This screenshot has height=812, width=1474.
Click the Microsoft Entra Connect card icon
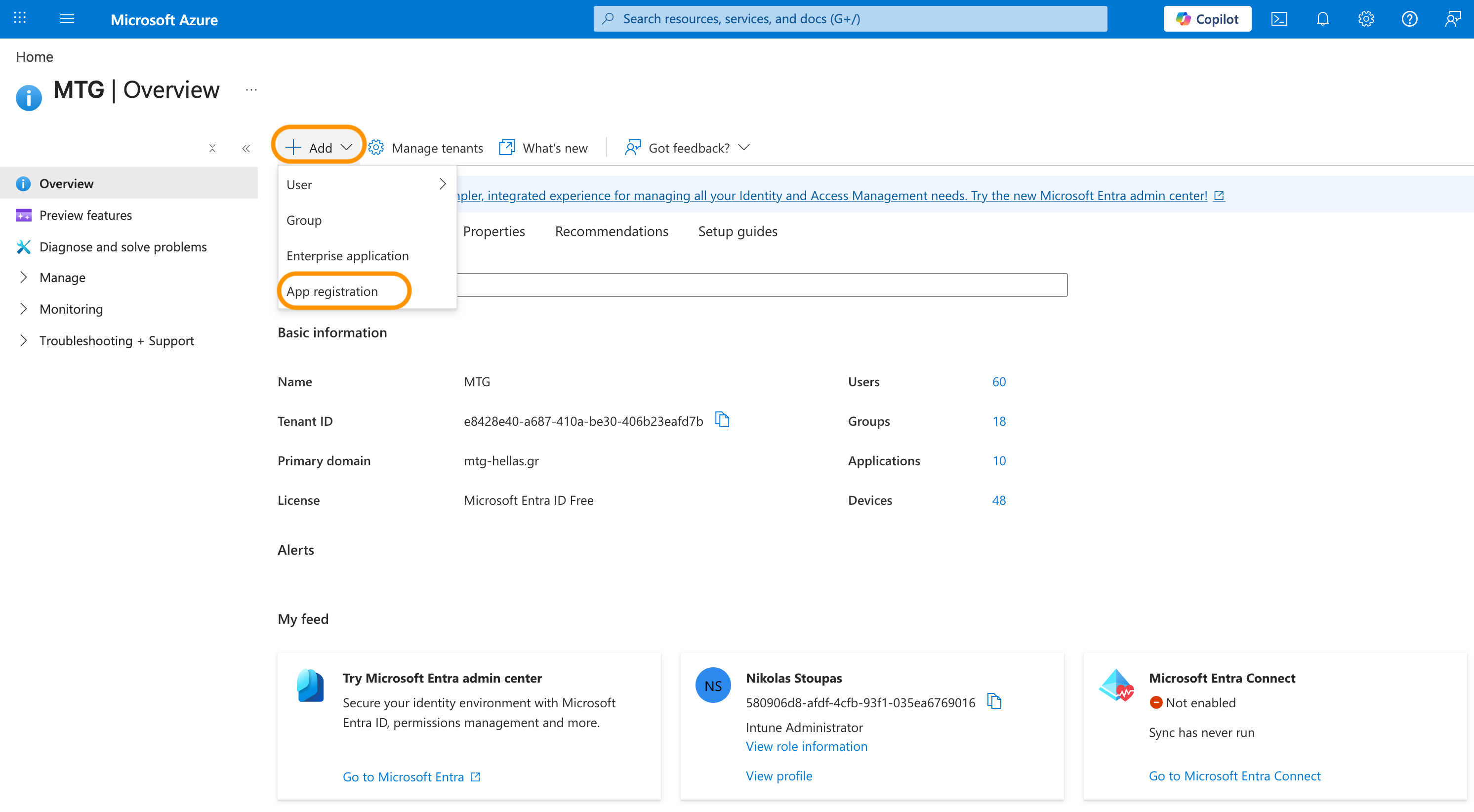pos(1116,685)
